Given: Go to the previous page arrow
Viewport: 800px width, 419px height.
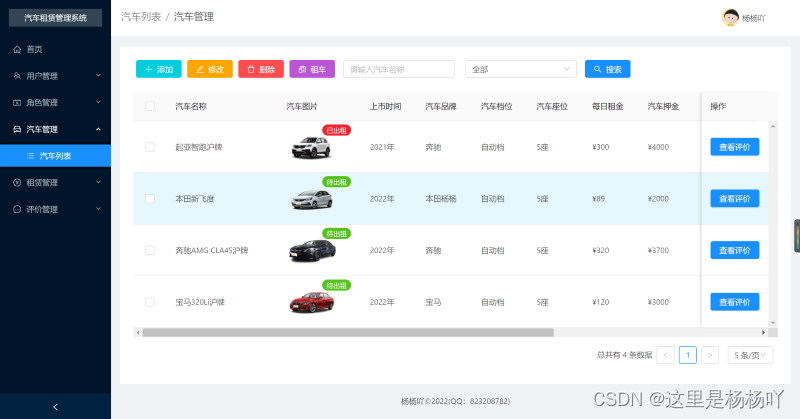Looking at the screenshot, I should (665, 355).
